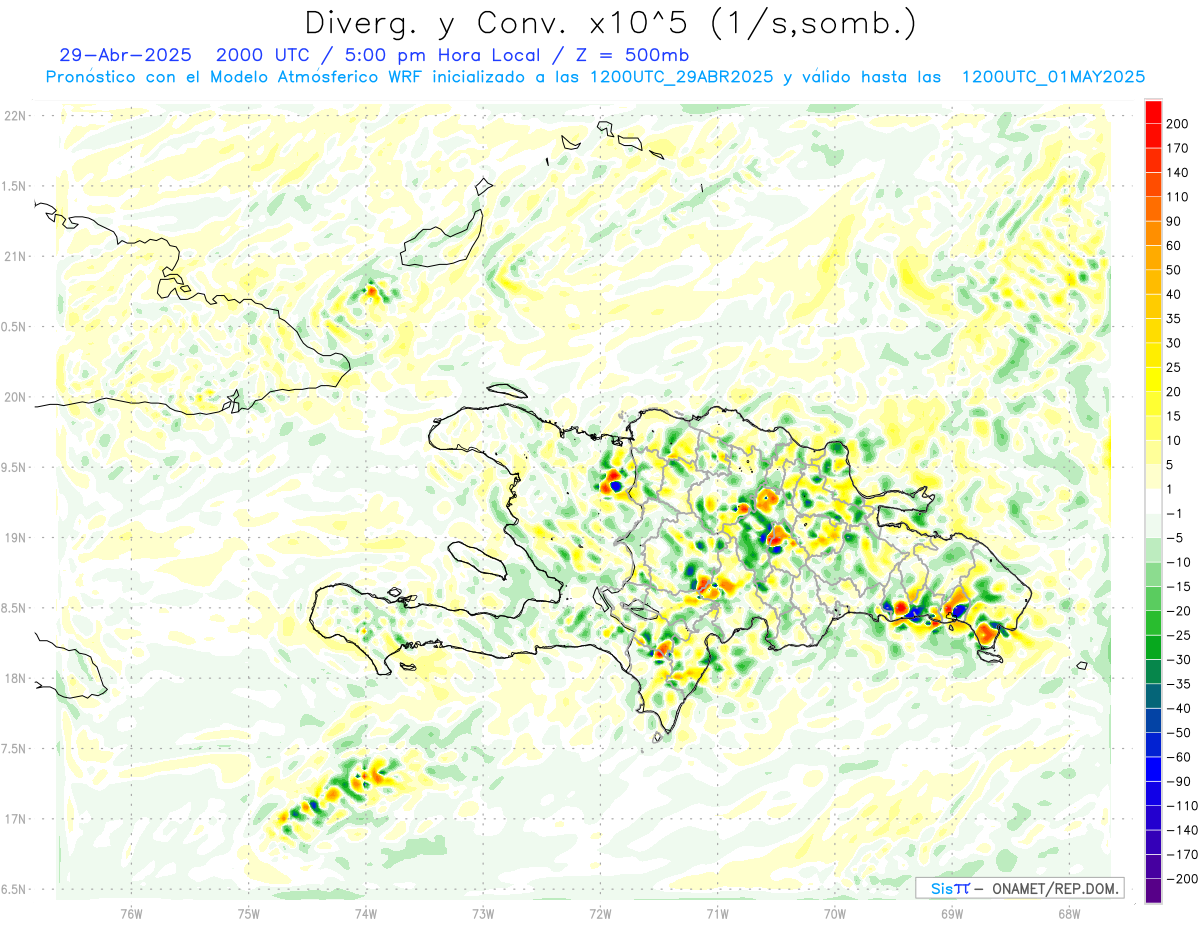This screenshot has height=927, width=1200.
Task: Click the bottom purple swatch below -200
Action: (1153, 891)
